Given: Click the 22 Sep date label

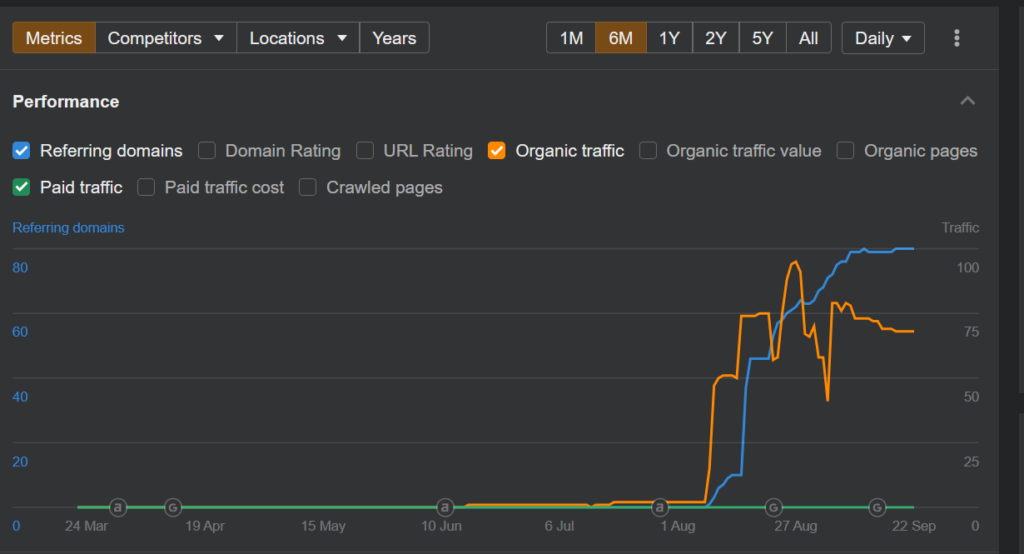Looking at the screenshot, I should point(914,526).
